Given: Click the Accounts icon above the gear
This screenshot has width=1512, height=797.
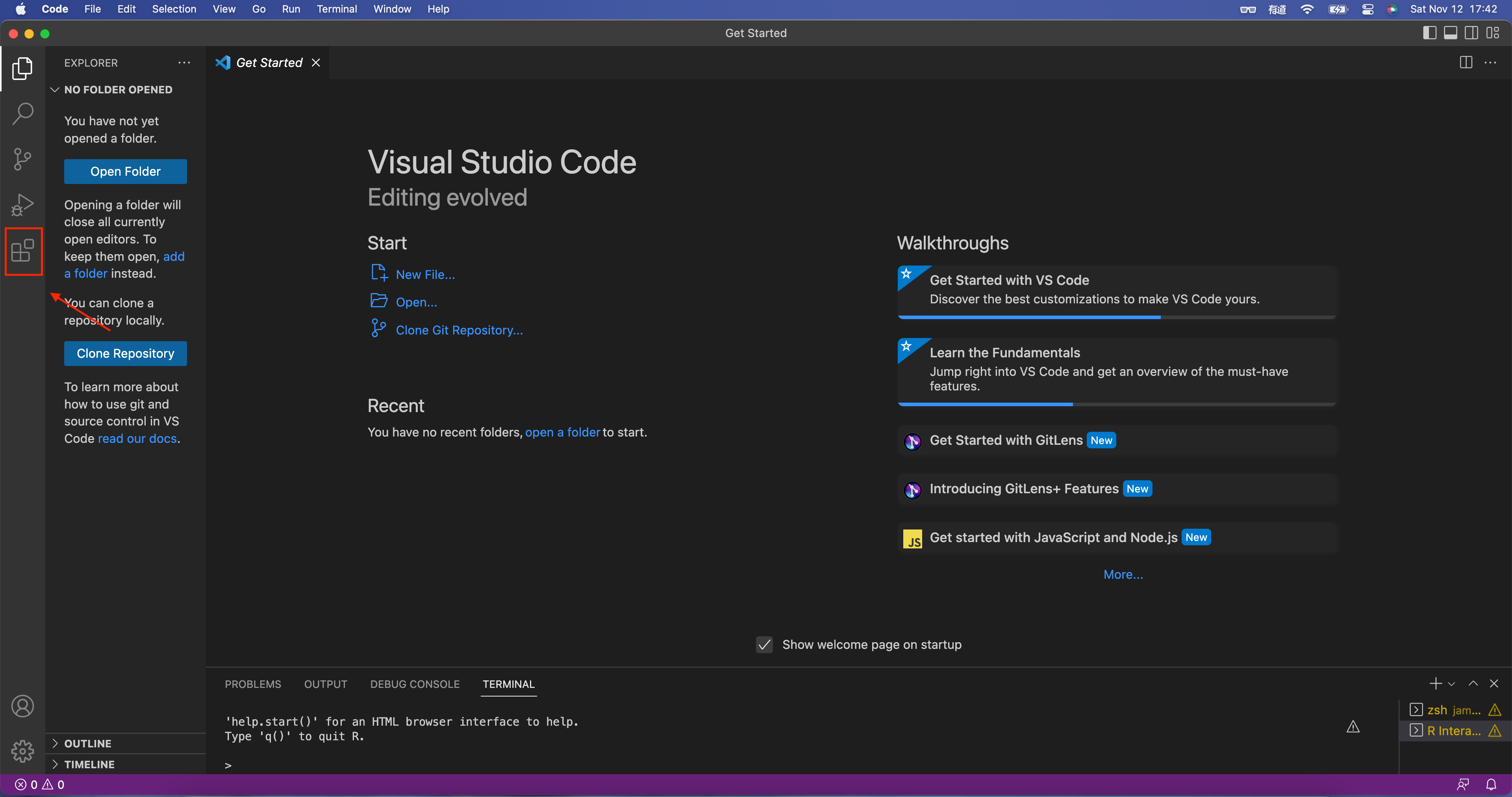Looking at the screenshot, I should coord(22,706).
